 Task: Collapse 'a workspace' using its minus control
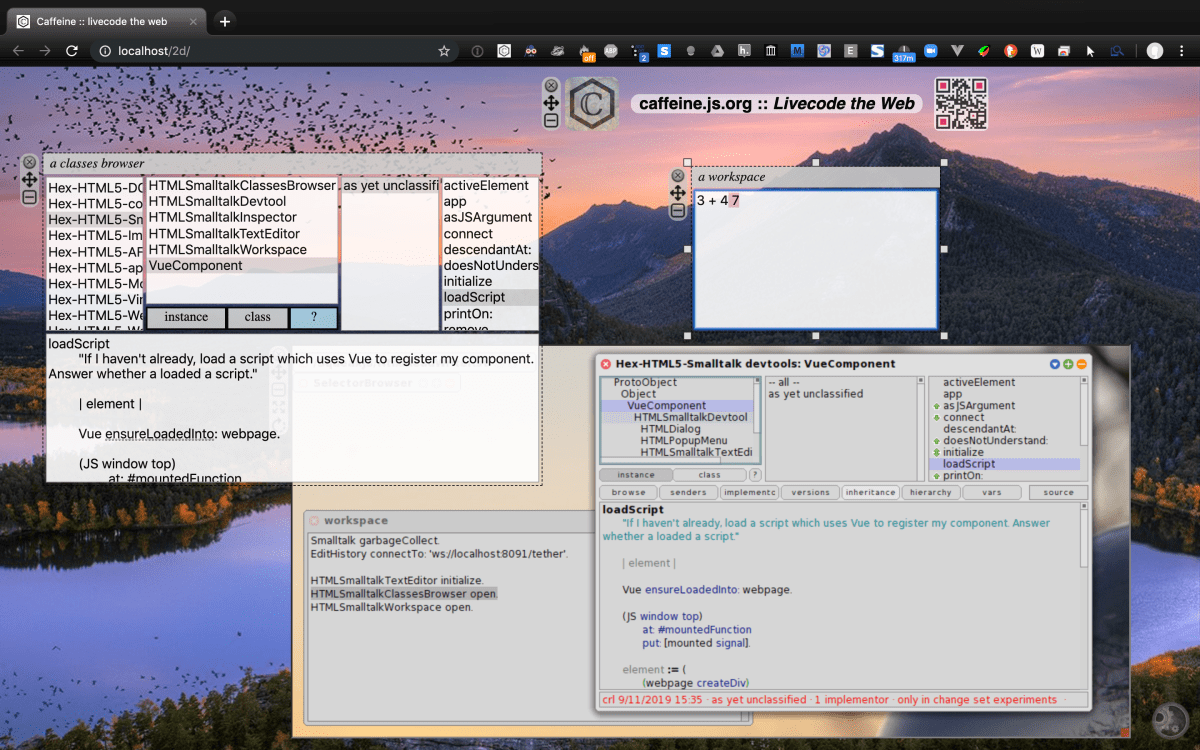coord(678,210)
